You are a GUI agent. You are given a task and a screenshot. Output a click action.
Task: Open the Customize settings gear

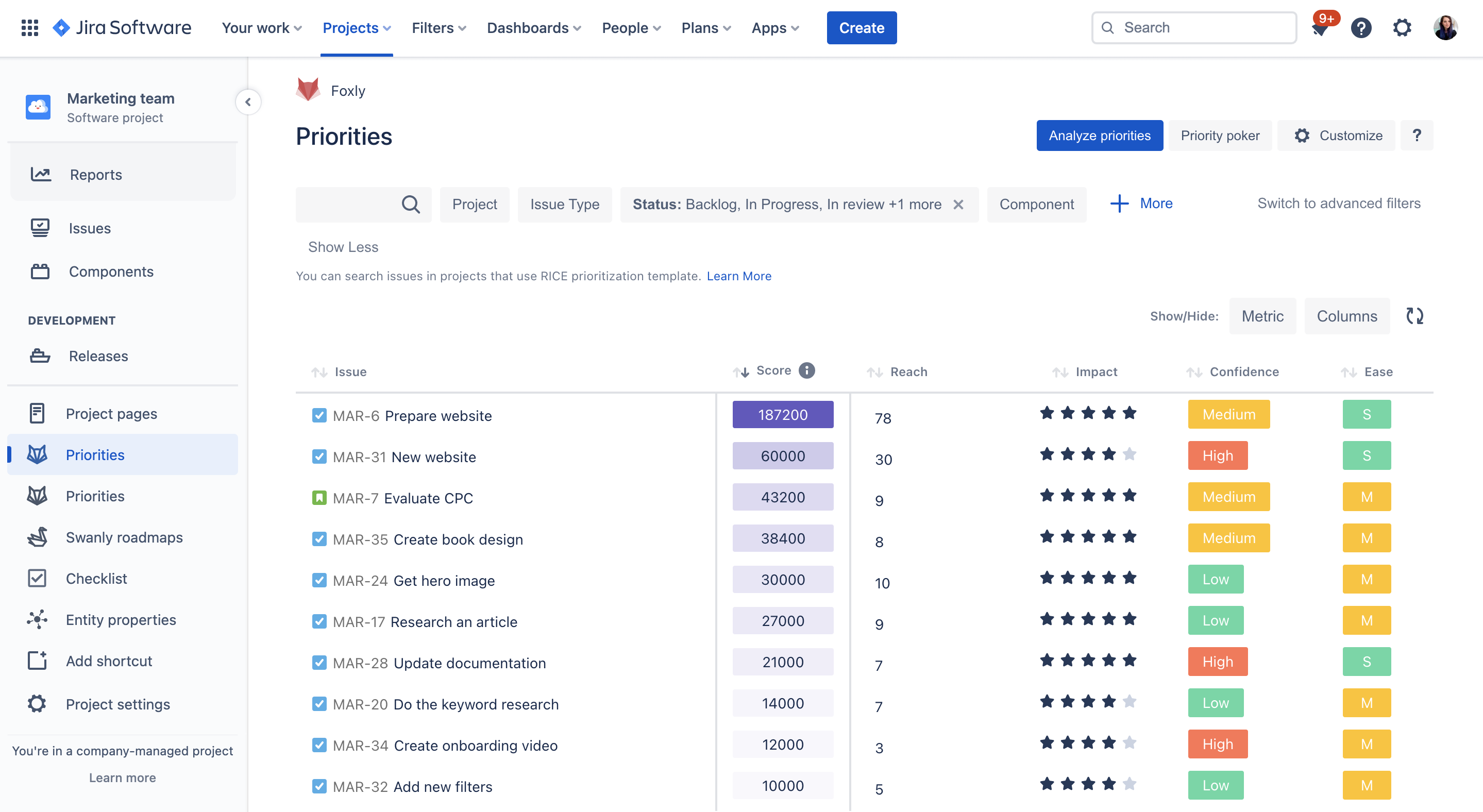(1302, 135)
